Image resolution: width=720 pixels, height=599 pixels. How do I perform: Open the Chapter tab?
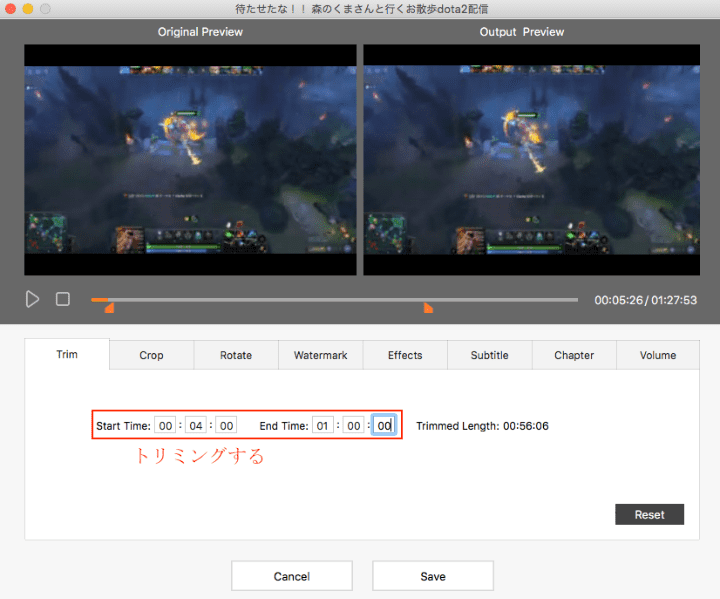574,355
